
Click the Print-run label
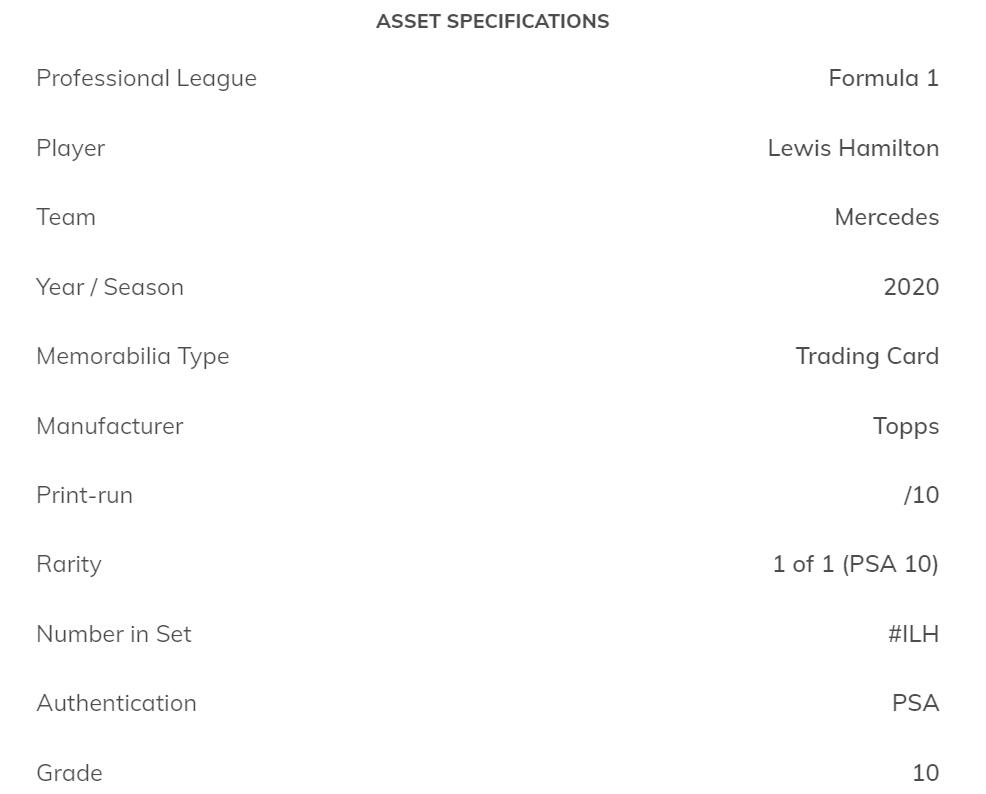84,495
